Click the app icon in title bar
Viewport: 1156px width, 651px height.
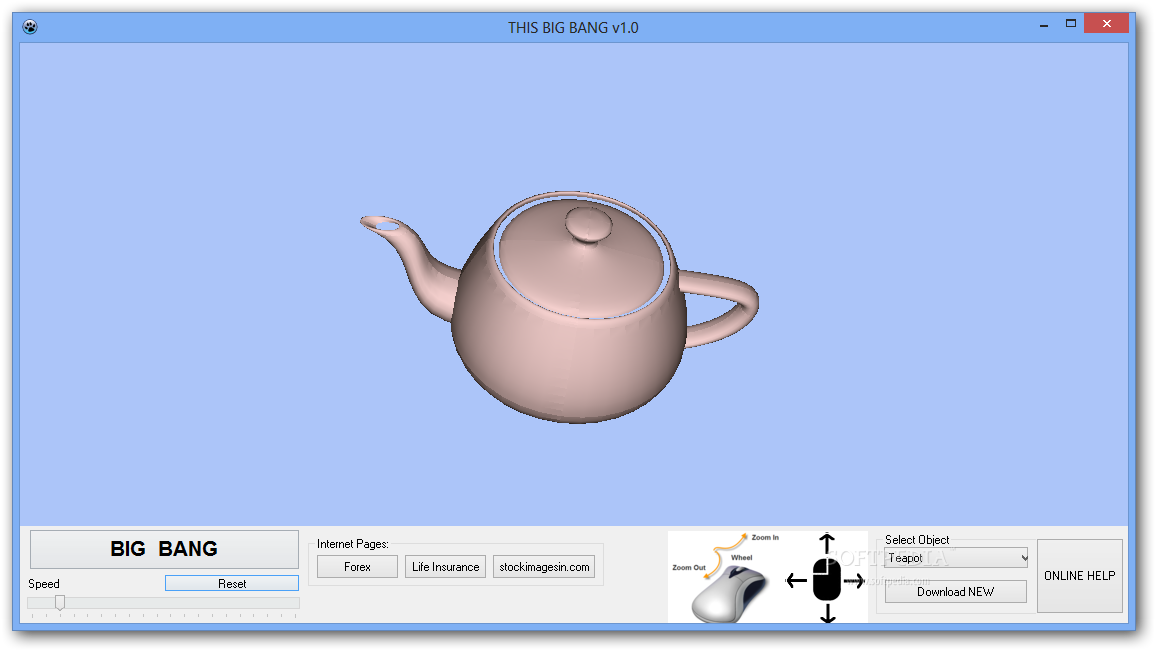(29, 27)
